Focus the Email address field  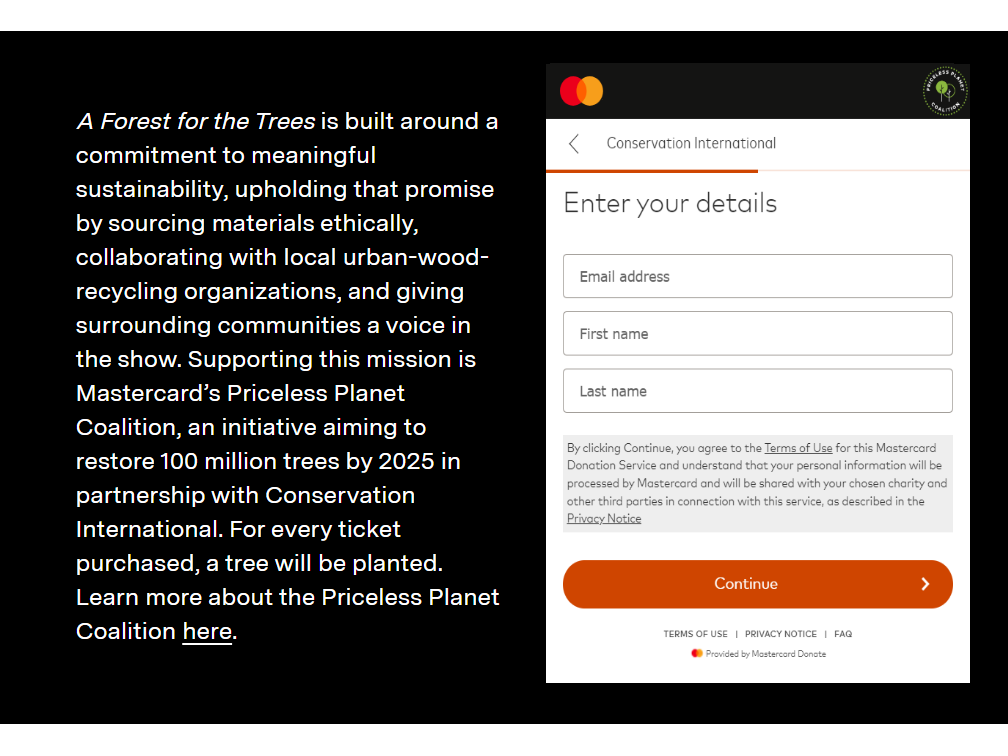(x=757, y=276)
